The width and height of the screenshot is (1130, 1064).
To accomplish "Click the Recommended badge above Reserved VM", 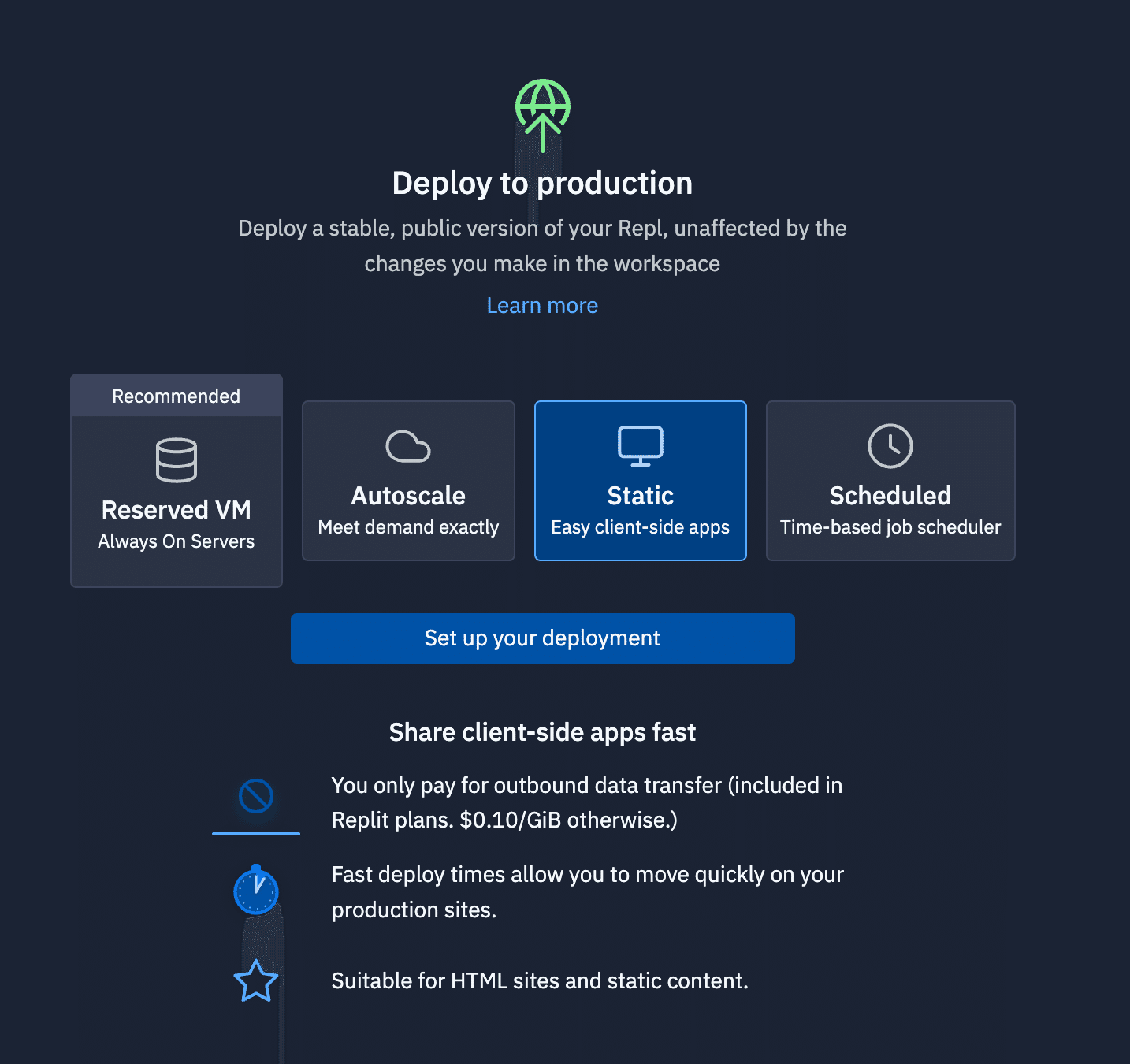I will coord(177,396).
